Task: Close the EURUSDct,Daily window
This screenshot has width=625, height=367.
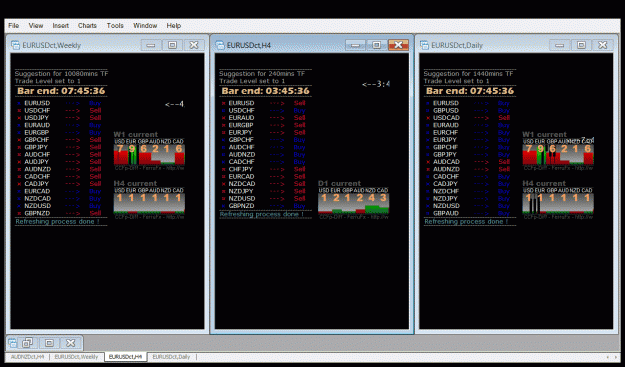Action: pyautogui.click(x=603, y=45)
